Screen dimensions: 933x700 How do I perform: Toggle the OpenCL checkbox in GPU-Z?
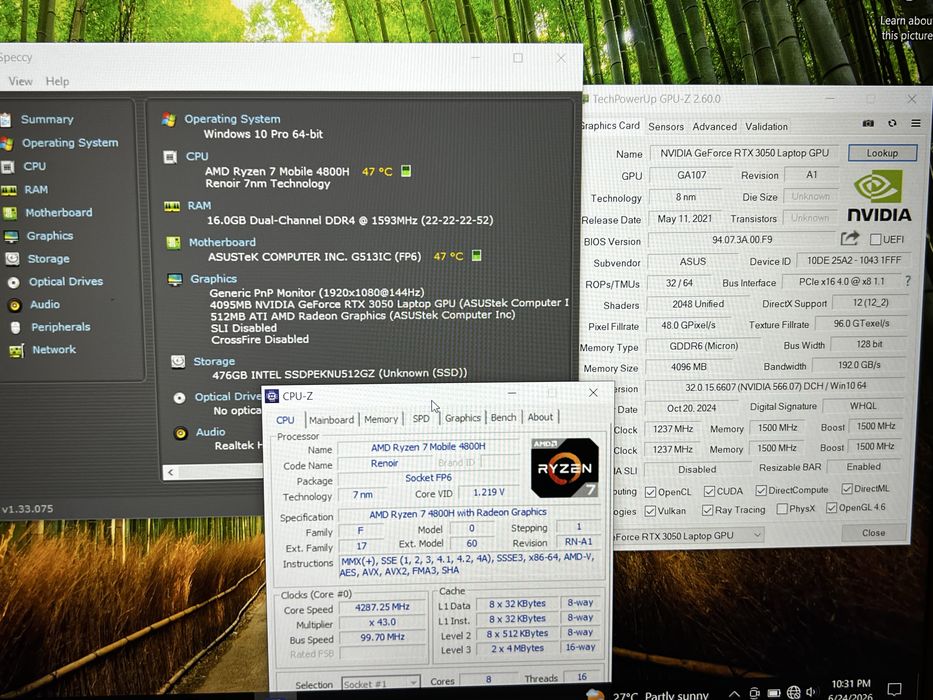tap(650, 492)
